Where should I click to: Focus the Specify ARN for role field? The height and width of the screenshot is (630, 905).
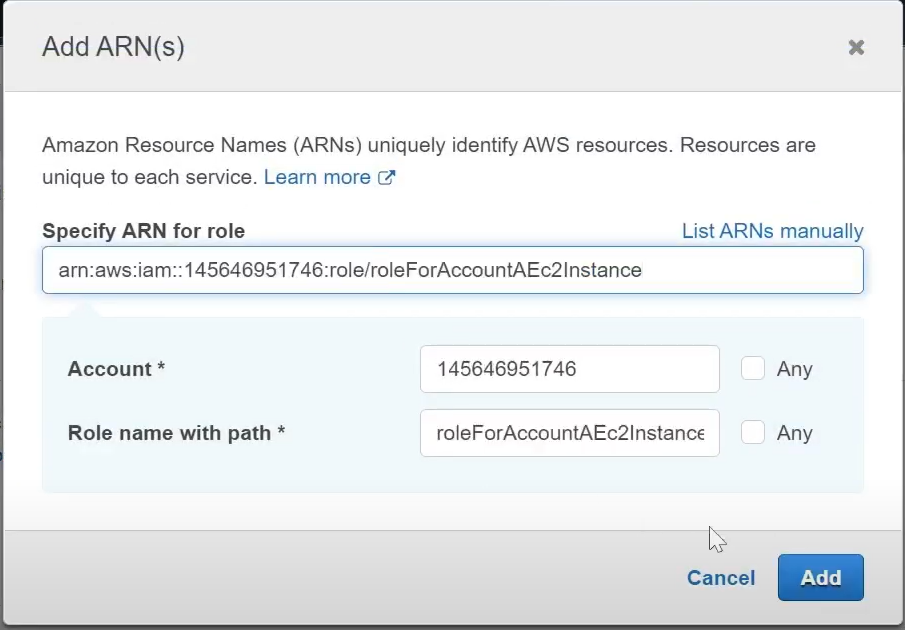tap(452, 270)
